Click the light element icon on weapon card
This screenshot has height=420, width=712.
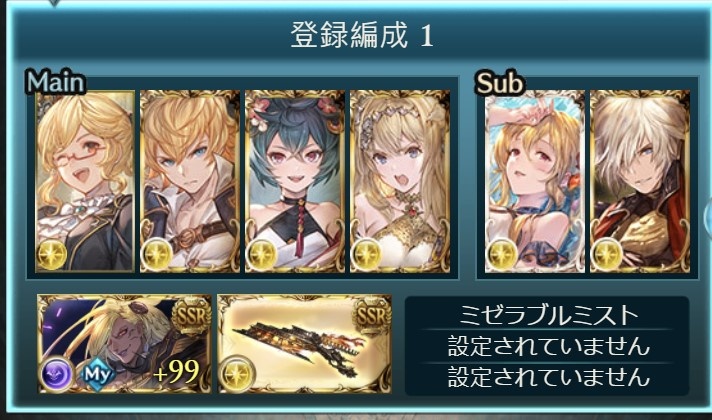[x=237, y=375]
